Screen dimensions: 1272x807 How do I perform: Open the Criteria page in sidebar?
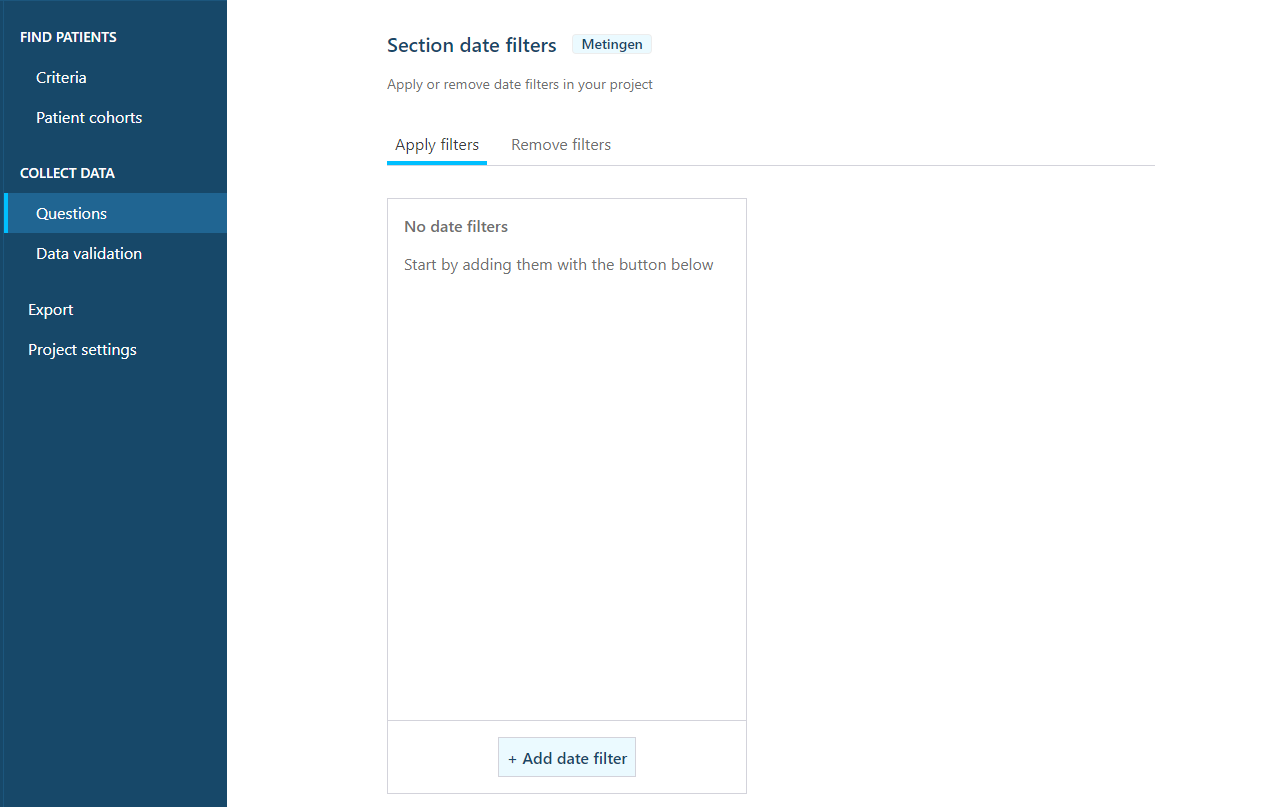61,77
